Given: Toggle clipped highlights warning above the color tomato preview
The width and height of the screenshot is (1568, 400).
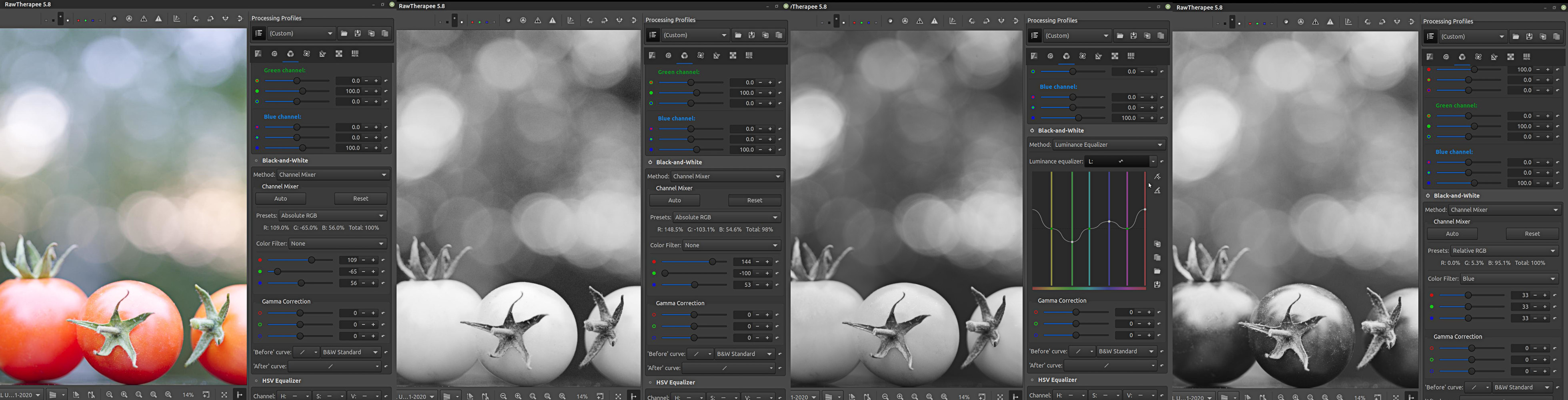Looking at the screenshot, I should (159, 19).
